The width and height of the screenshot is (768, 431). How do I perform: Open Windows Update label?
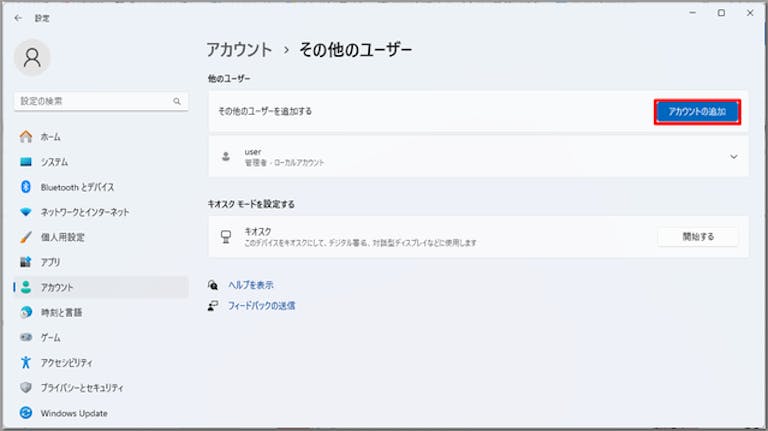74,413
